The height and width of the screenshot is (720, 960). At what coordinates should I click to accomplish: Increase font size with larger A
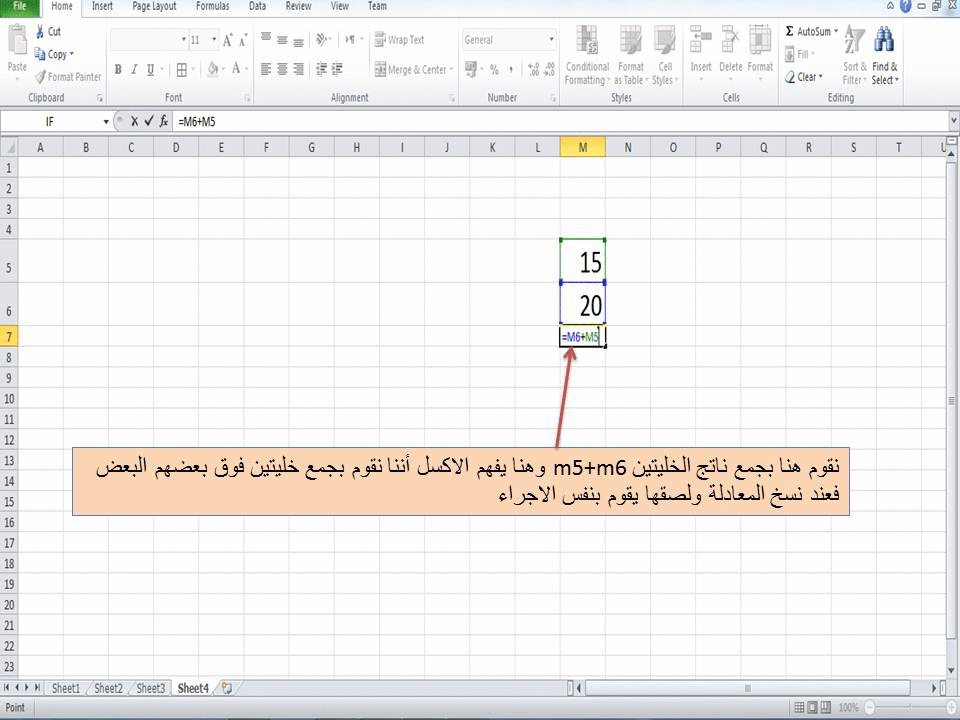click(x=227, y=40)
